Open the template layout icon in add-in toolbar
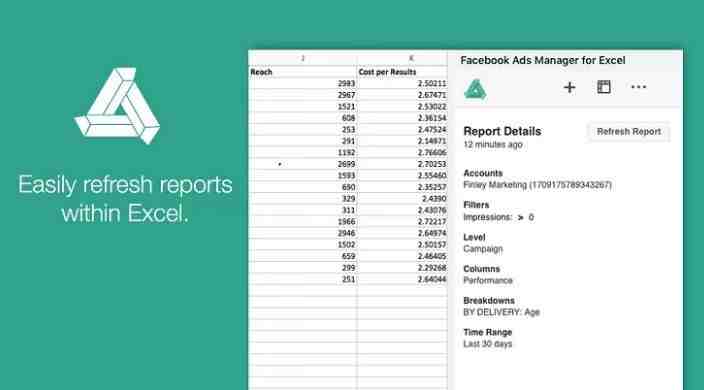The image size is (704, 390). tap(603, 87)
